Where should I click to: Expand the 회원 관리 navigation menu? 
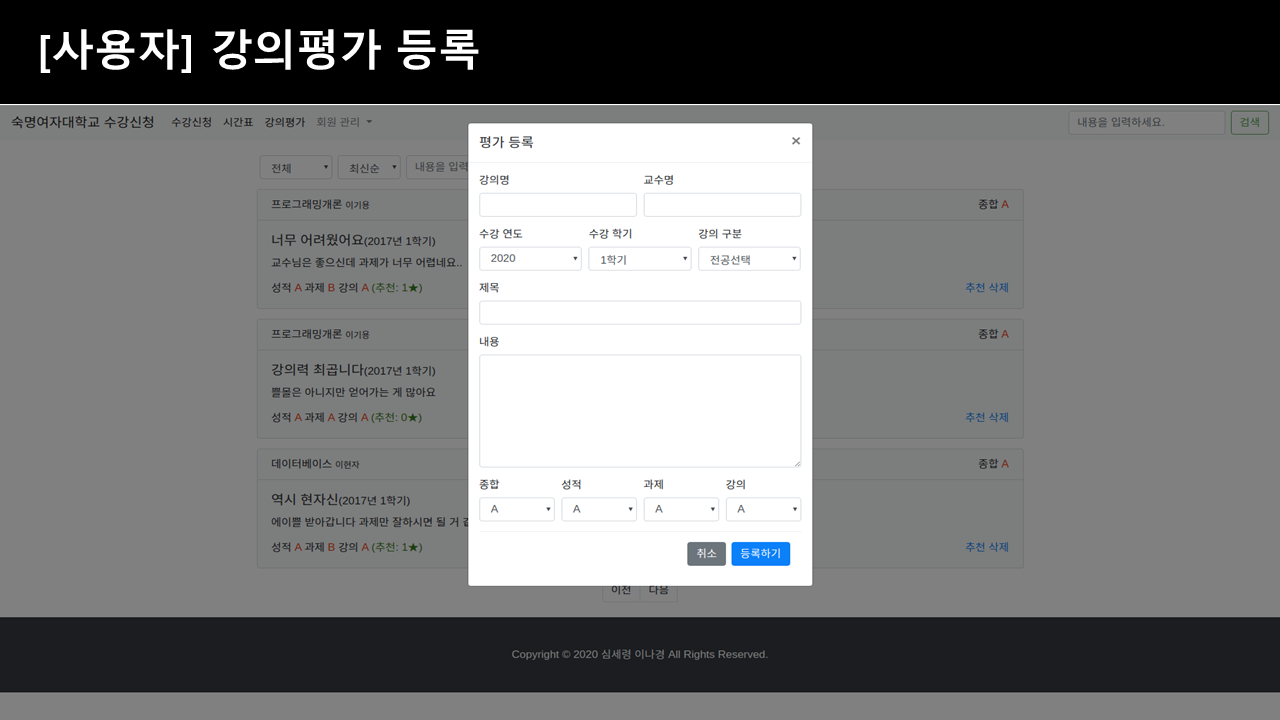(x=337, y=121)
